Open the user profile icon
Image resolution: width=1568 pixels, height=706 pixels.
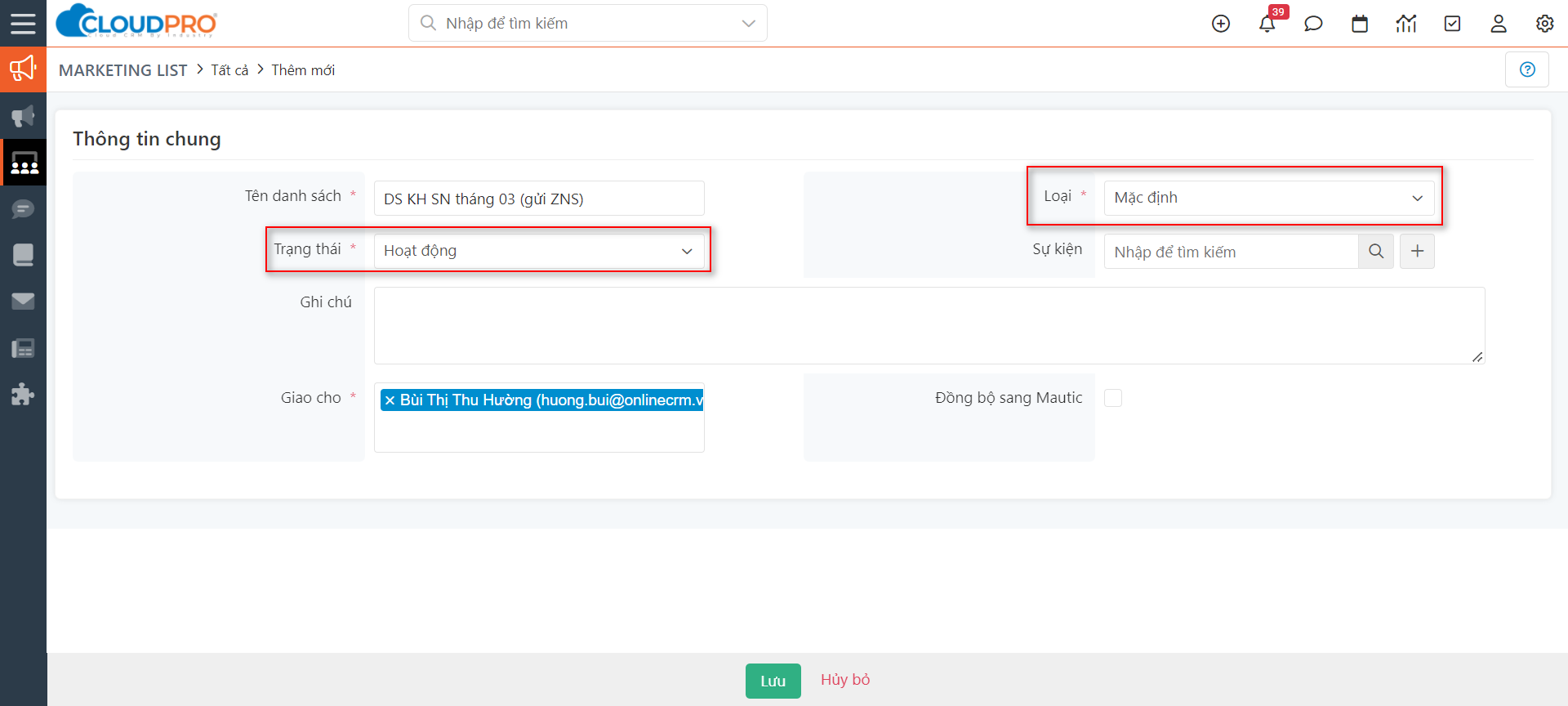[1499, 24]
